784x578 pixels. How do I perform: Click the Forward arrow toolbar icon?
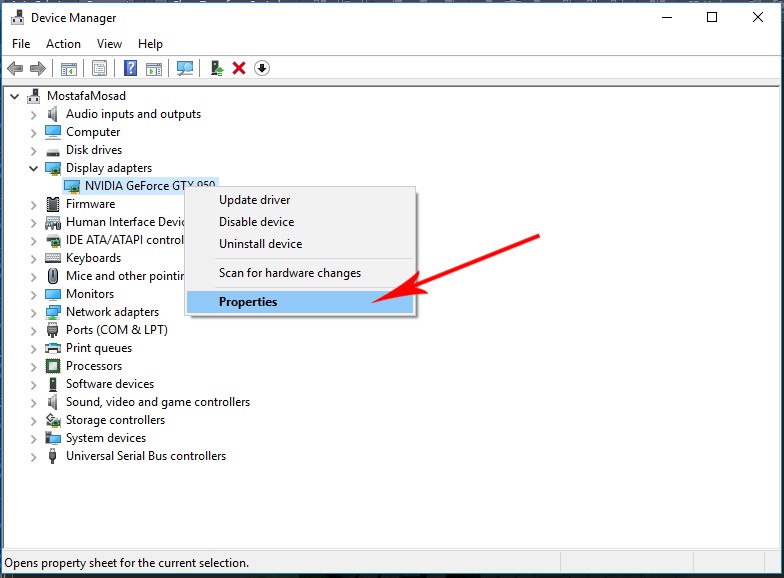(38, 68)
